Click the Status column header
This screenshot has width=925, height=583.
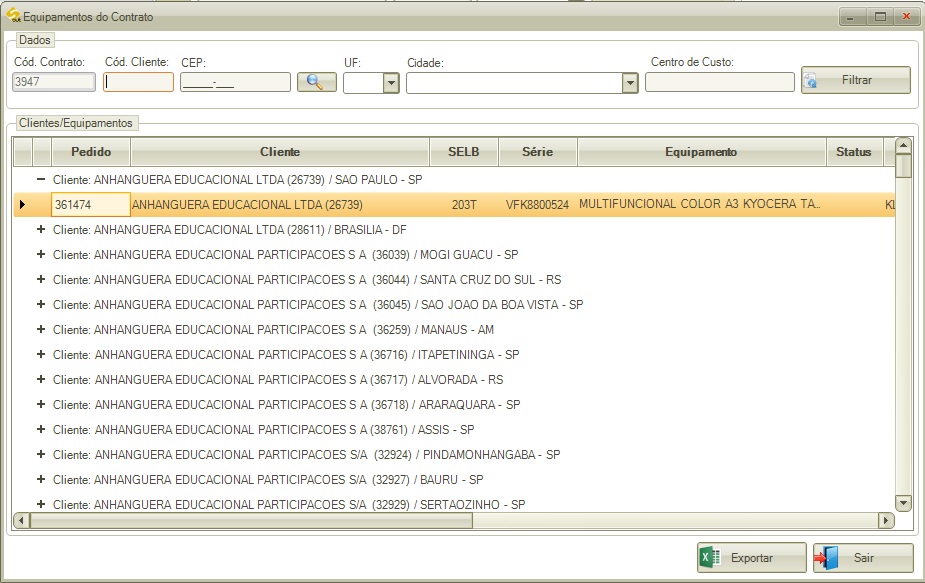(854, 152)
